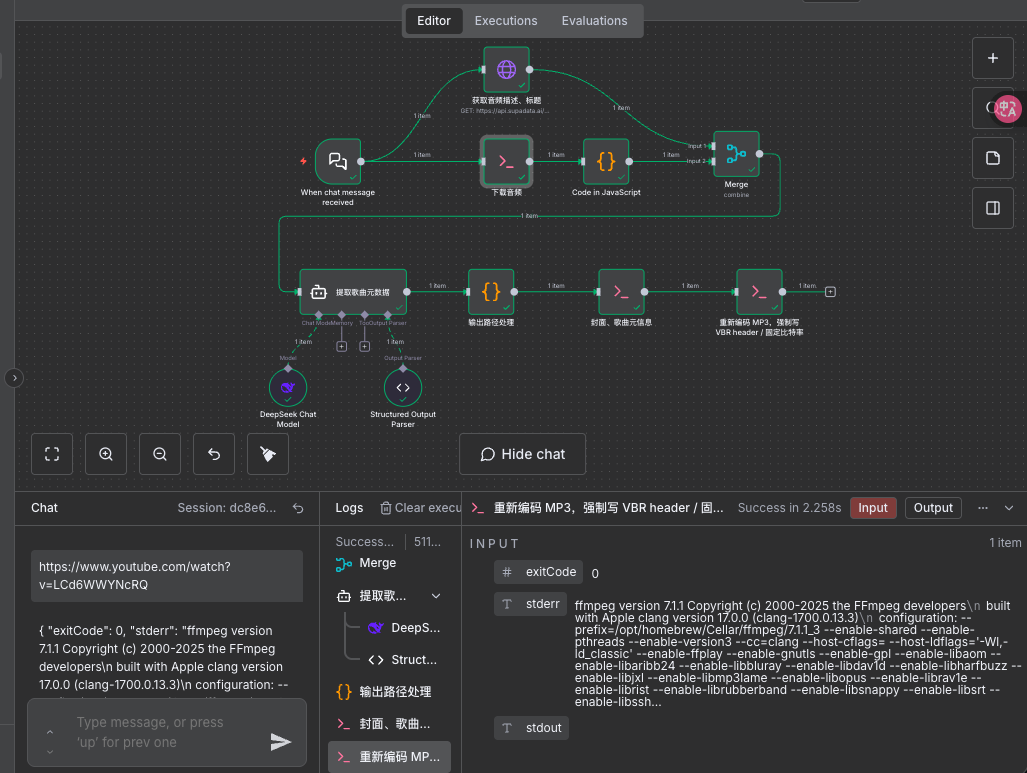Add a sticky note to canvas
This screenshot has height=773, width=1027.
coord(993,158)
